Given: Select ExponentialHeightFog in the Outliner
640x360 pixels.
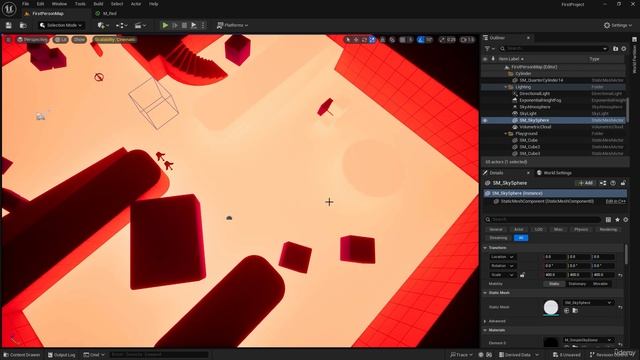Looking at the screenshot, I should tap(540, 100).
